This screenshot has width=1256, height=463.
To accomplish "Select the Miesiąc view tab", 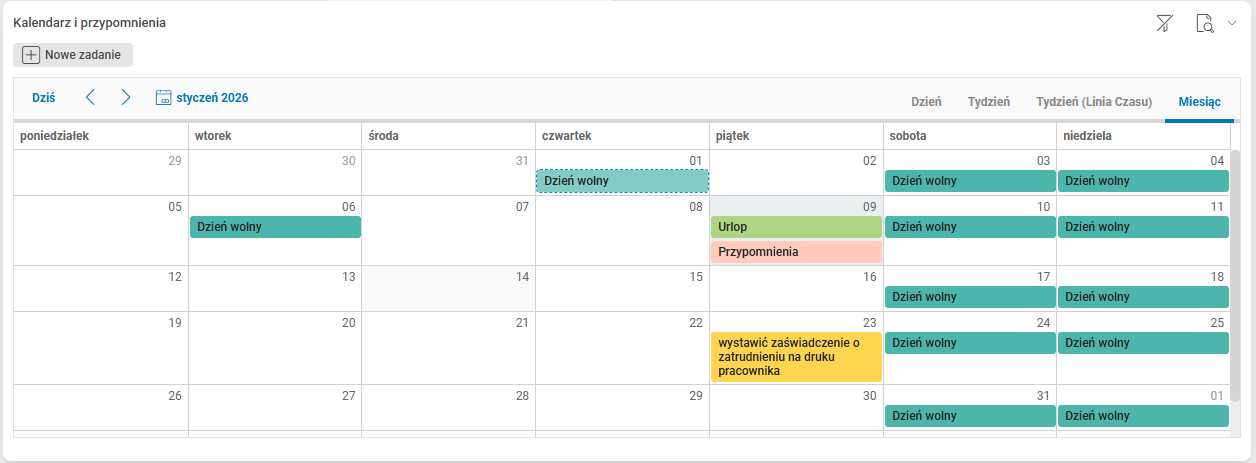I will pyautogui.click(x=1199, y=102).
